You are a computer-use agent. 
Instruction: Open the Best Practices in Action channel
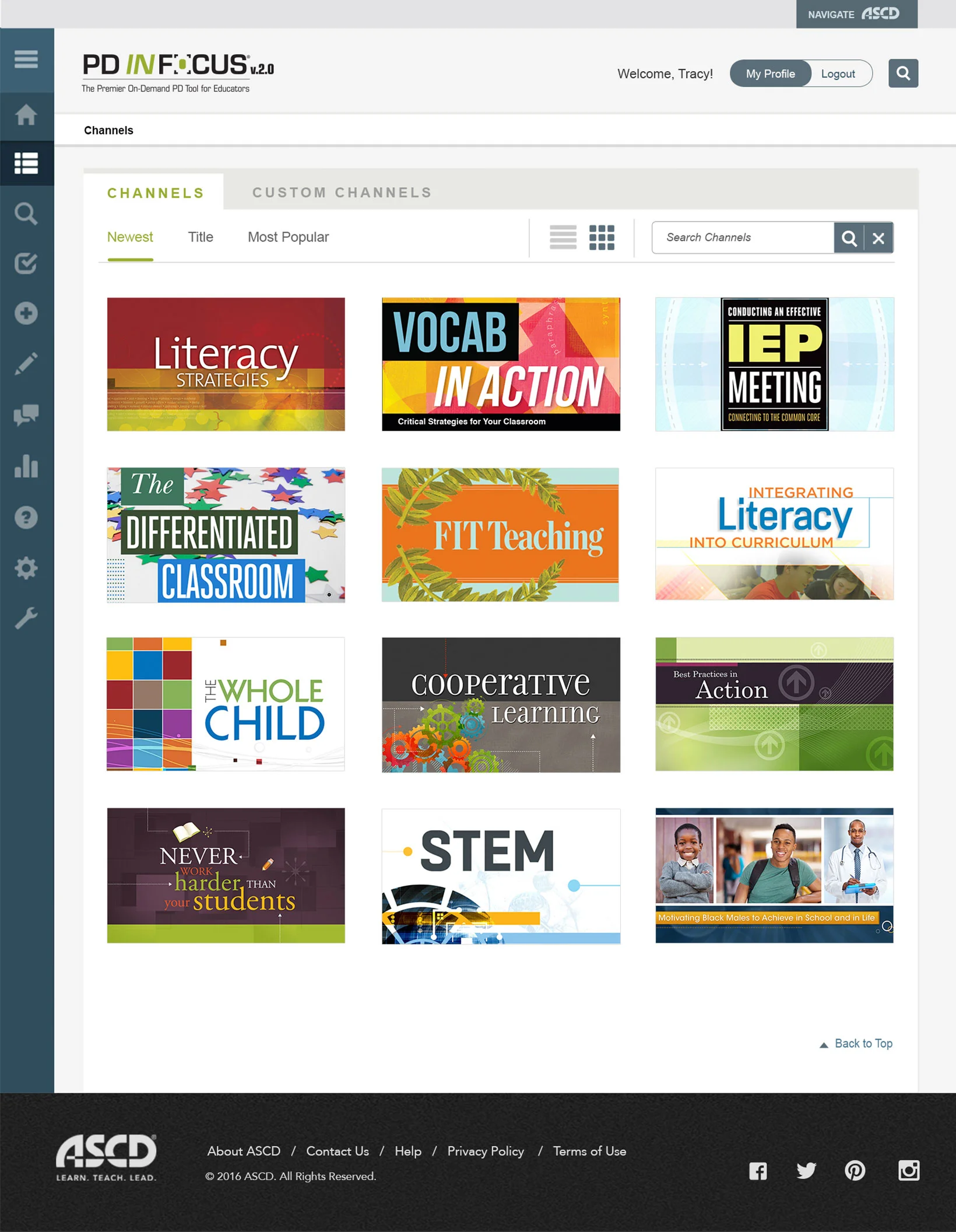(x=775, y=704)
